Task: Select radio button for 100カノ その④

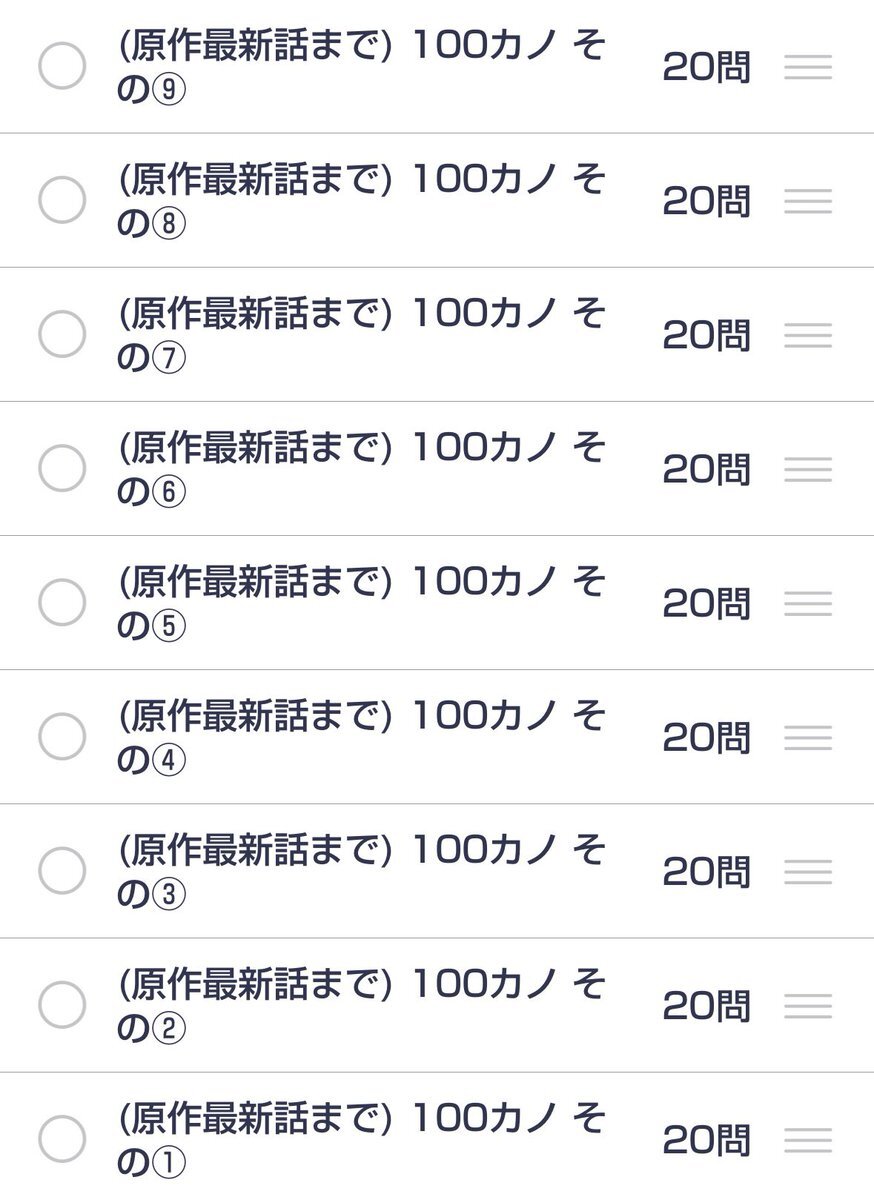Action: [x=62, y=736]
